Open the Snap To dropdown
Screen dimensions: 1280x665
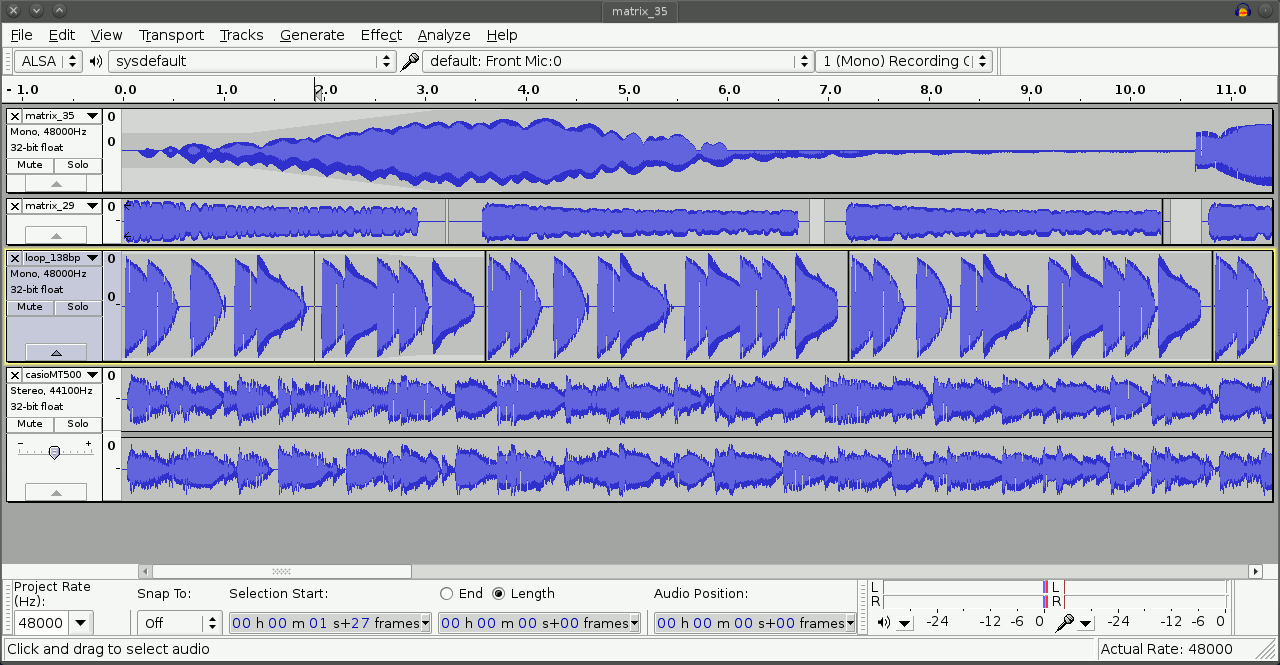click(178, 623)
